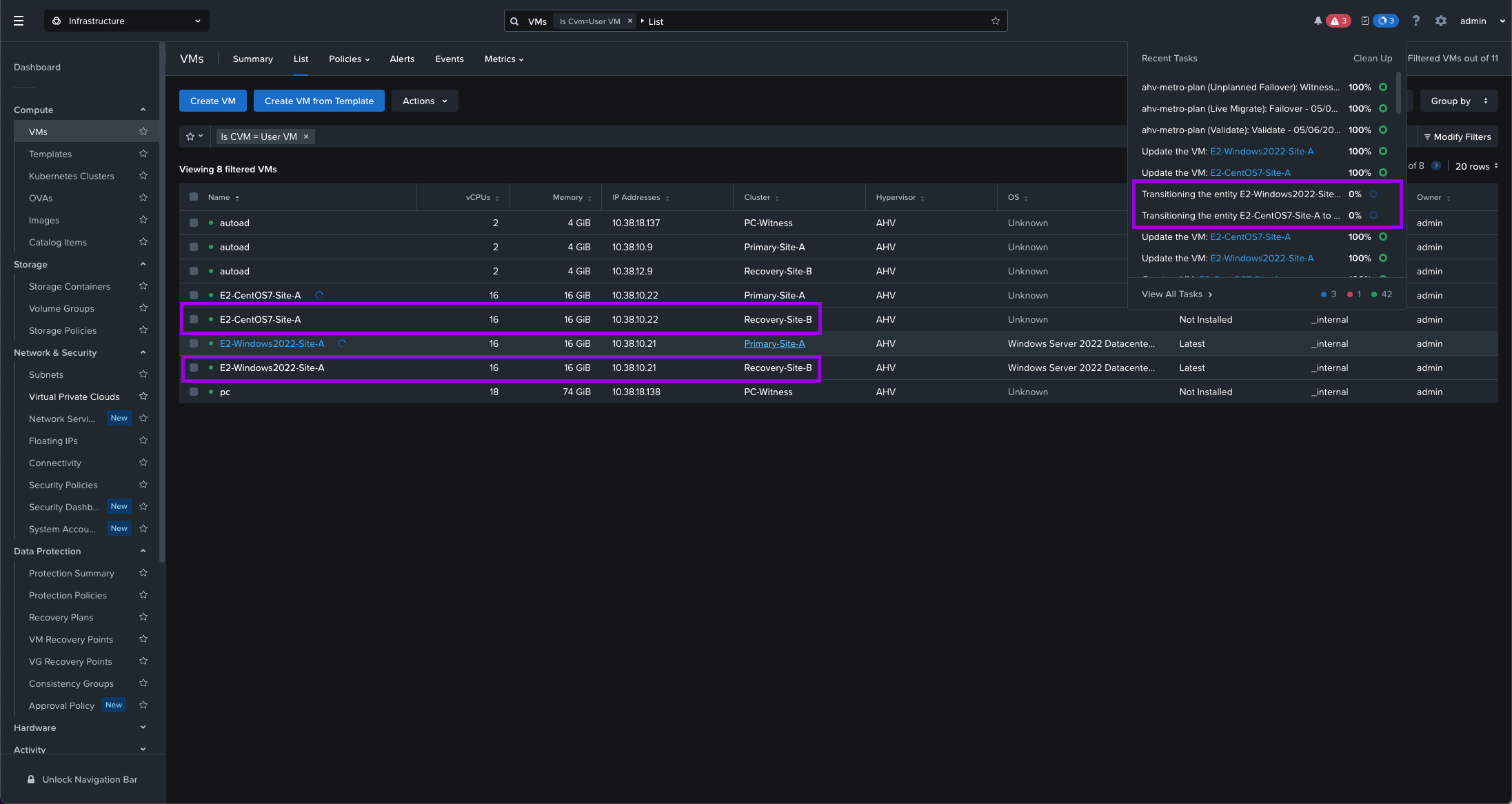The image size is (1512, 804).
Task: Select checkbox for autoad on Primary-Site-A
Action: pos(194,247)
